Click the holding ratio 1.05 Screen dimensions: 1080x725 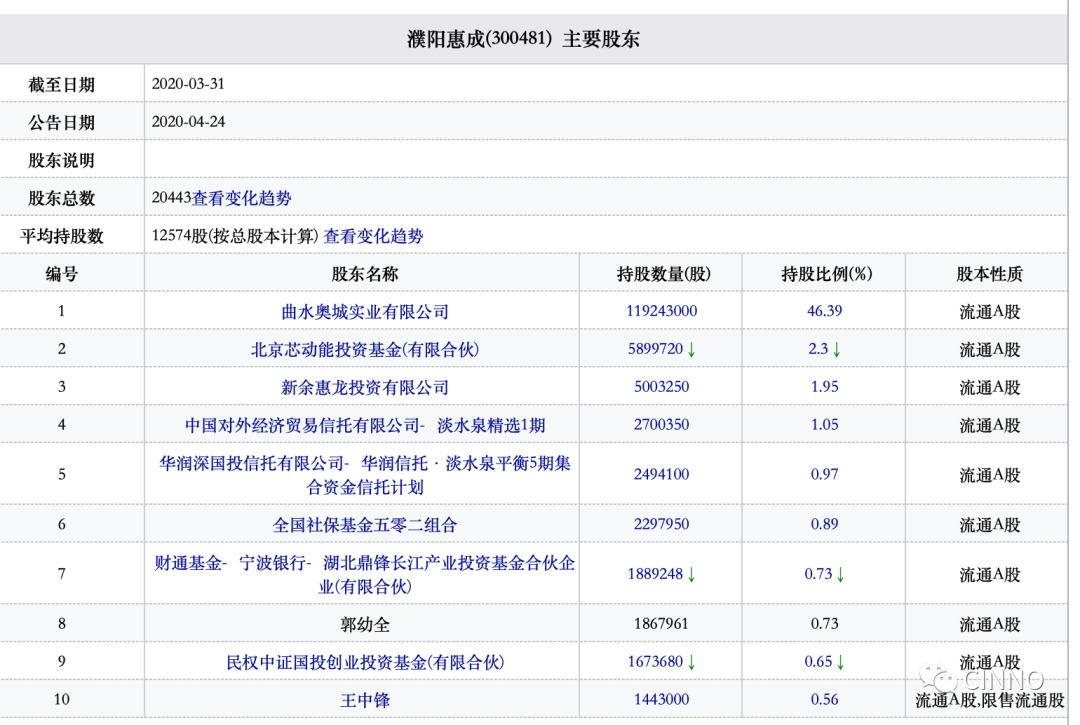point(824,425)
